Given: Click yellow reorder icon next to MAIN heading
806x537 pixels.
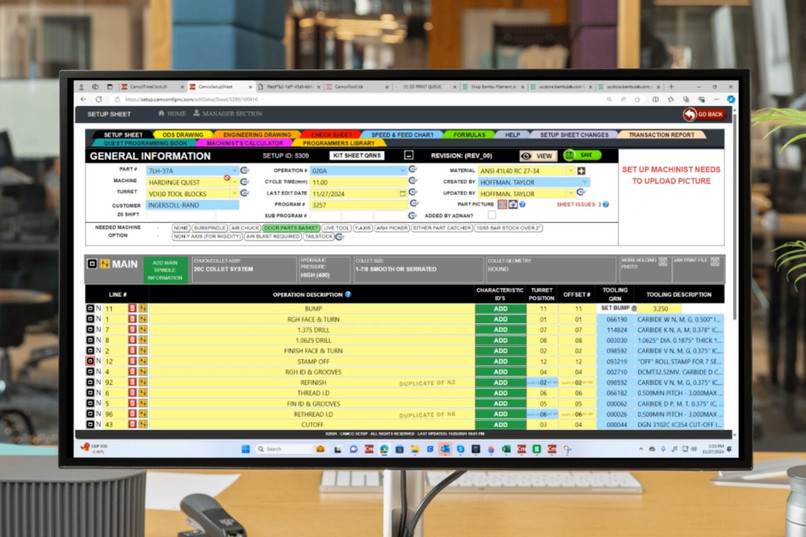Looking at the screenshot, I should click(x=105, y=264).
